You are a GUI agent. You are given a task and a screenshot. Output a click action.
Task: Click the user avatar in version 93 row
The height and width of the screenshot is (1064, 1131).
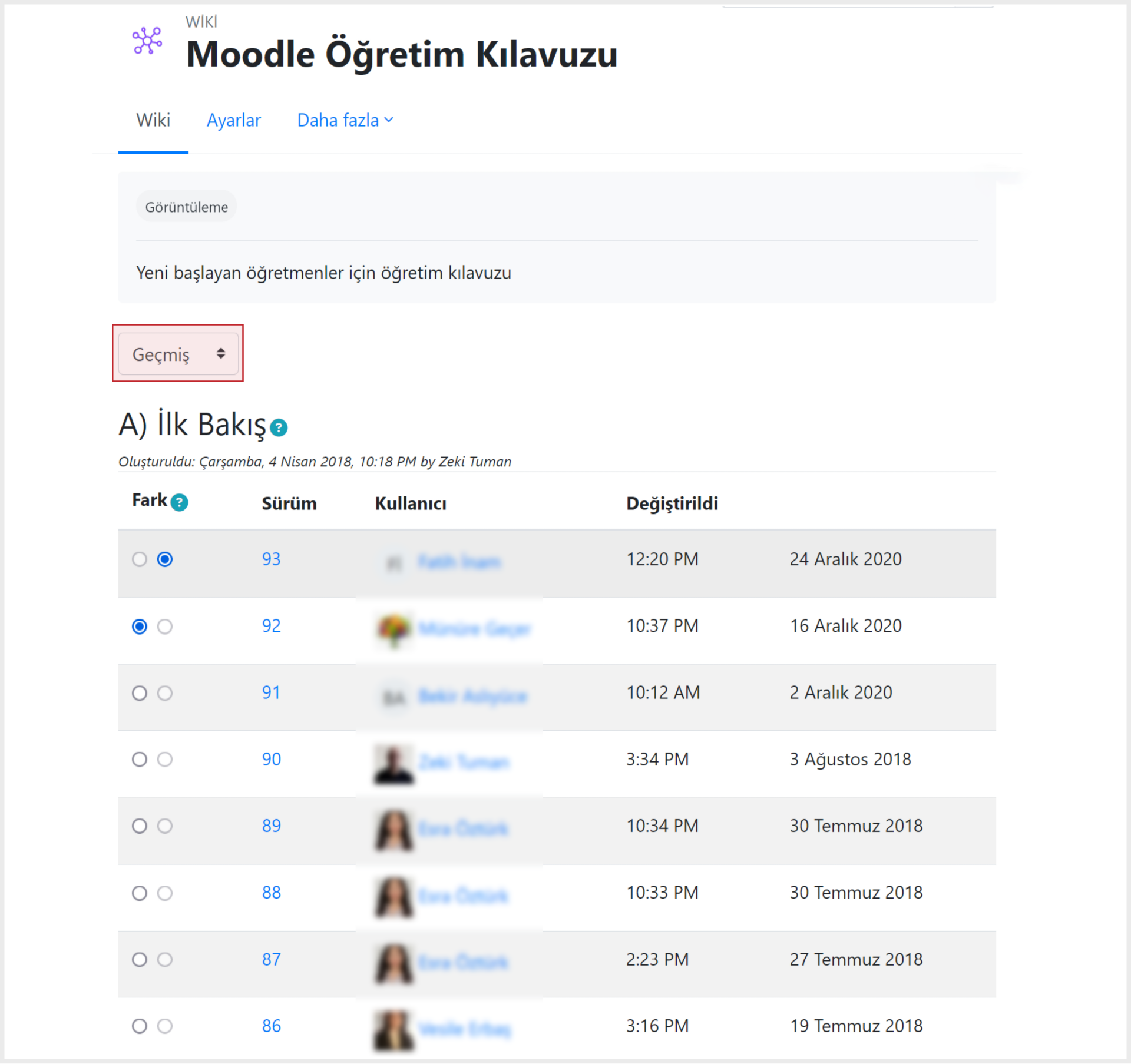[x=394, y=563]
